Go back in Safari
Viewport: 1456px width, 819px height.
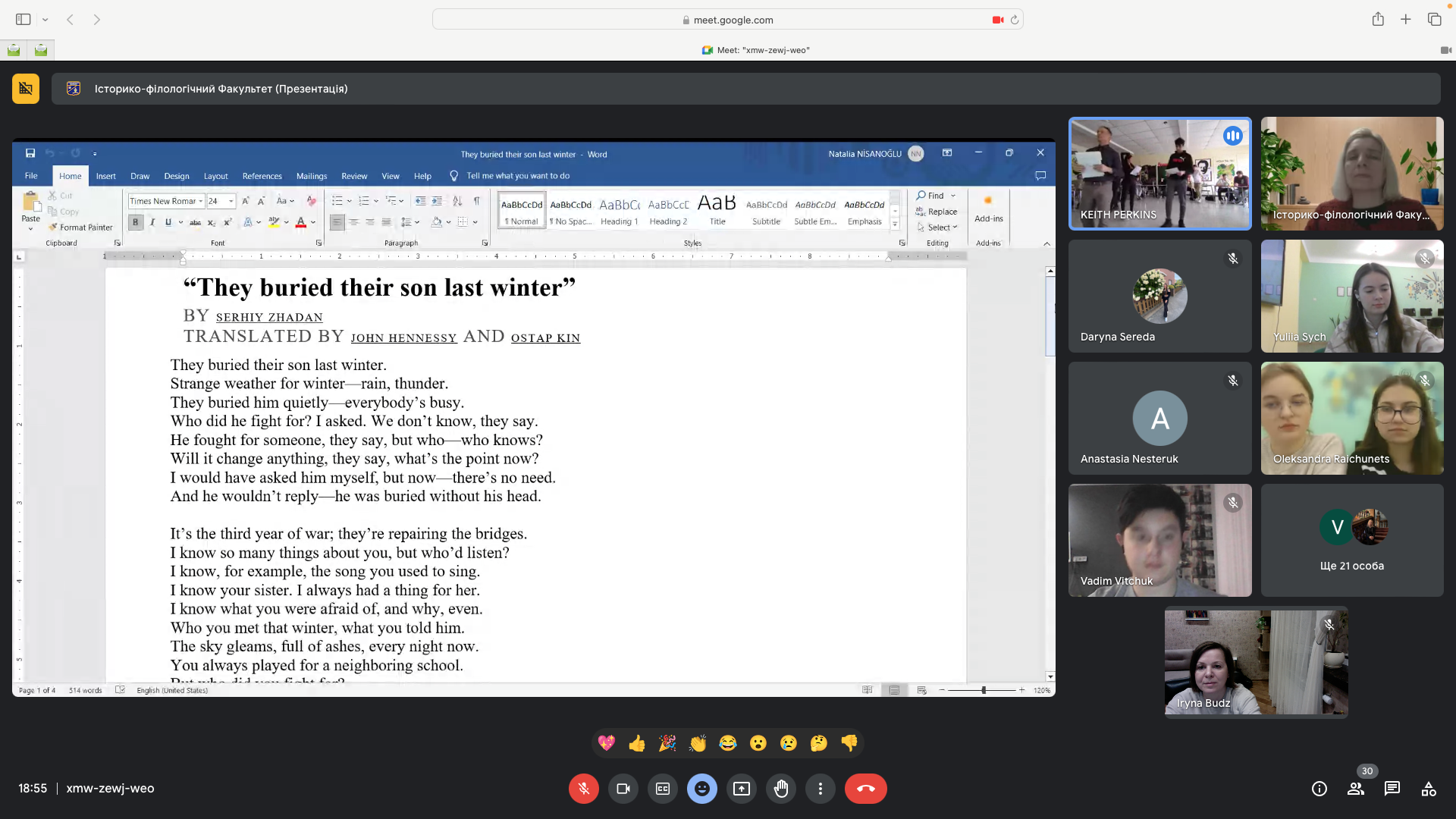[70, 20]
